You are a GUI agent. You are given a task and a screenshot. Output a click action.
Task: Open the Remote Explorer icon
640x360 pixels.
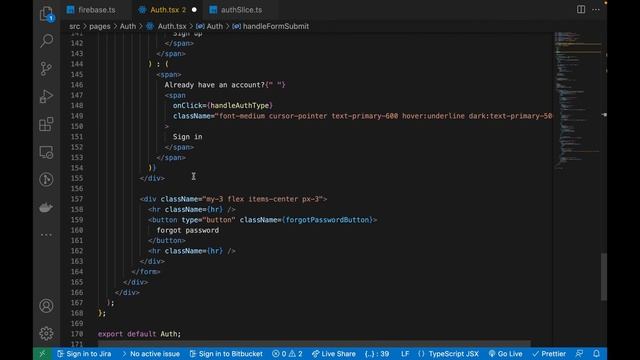pyautogui.click(x=47, y=152)
